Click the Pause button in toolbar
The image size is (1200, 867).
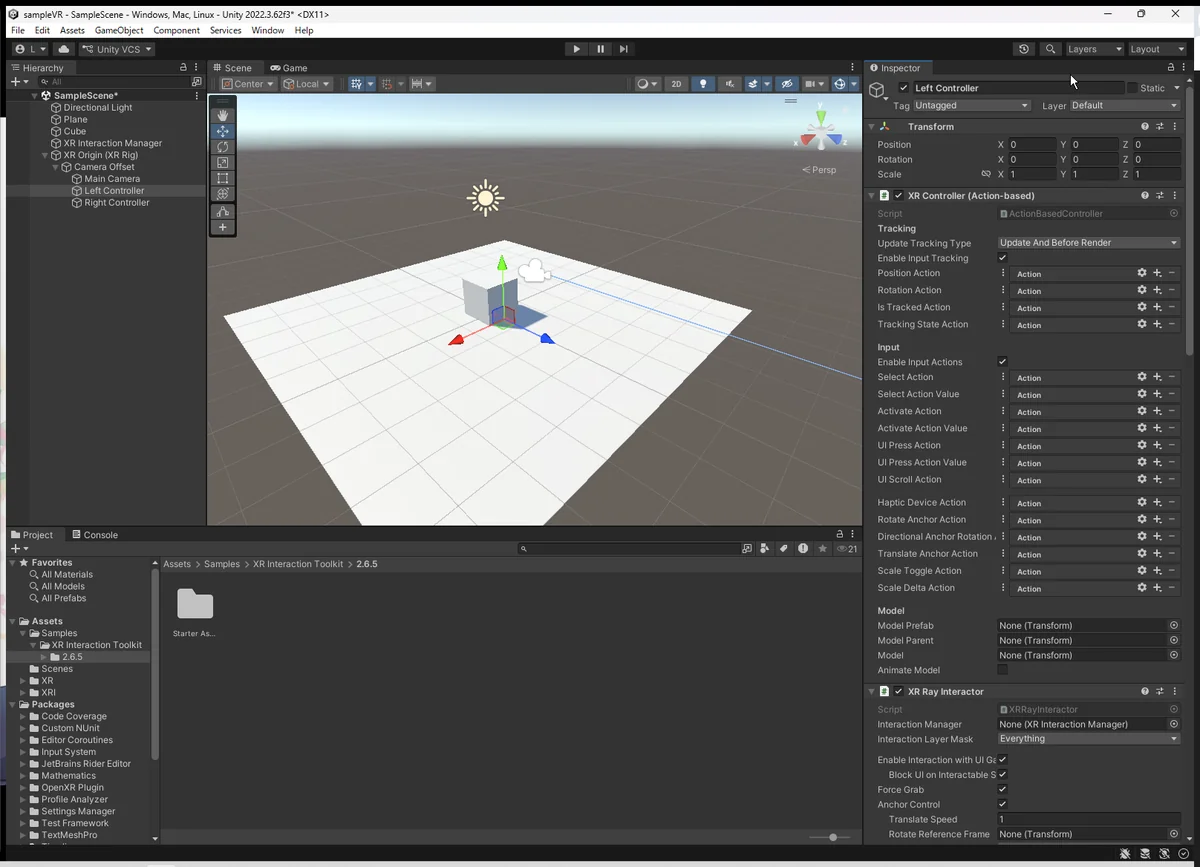(600, 49)
